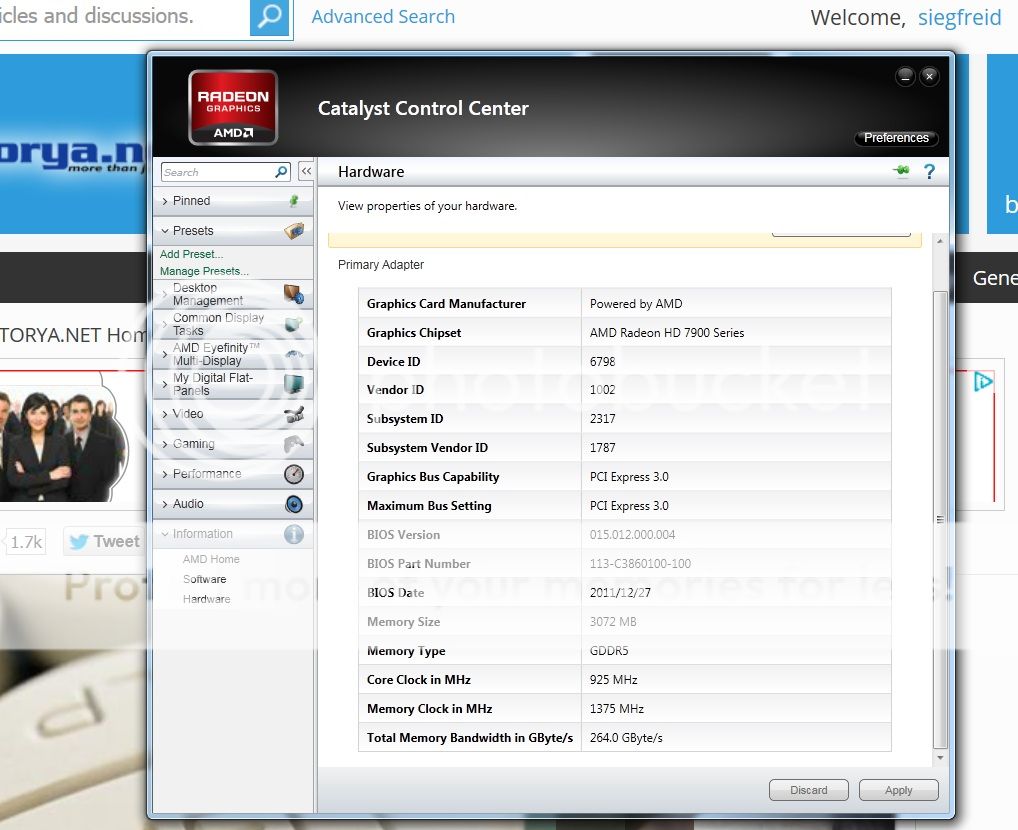
Task: Open help with the blue question mark
Action: pos(929,172)
